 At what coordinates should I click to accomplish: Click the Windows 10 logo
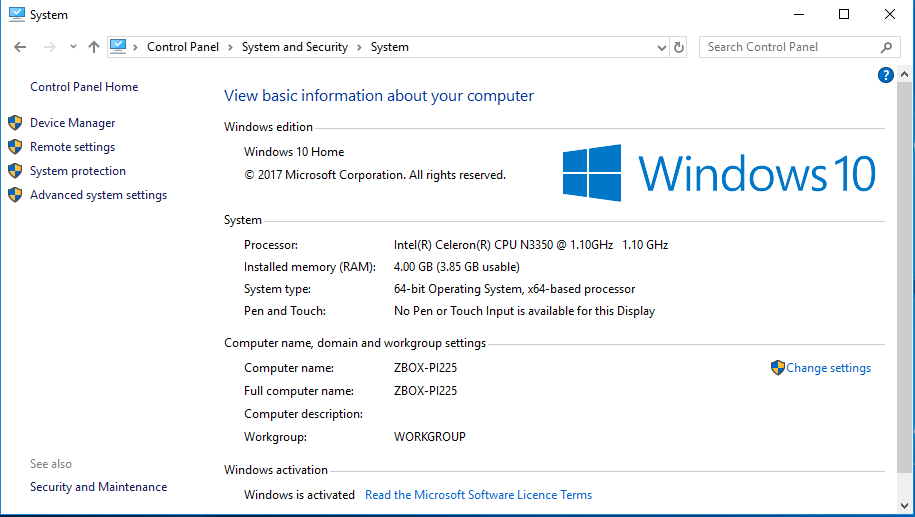pos(719,173)
